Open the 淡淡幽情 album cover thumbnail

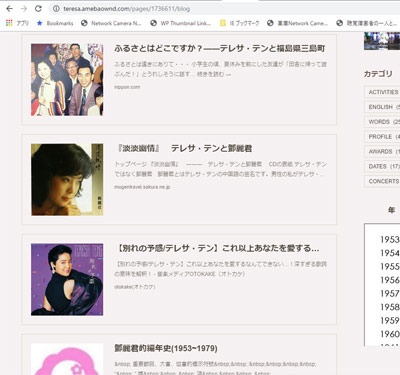[x=67, y=180]
